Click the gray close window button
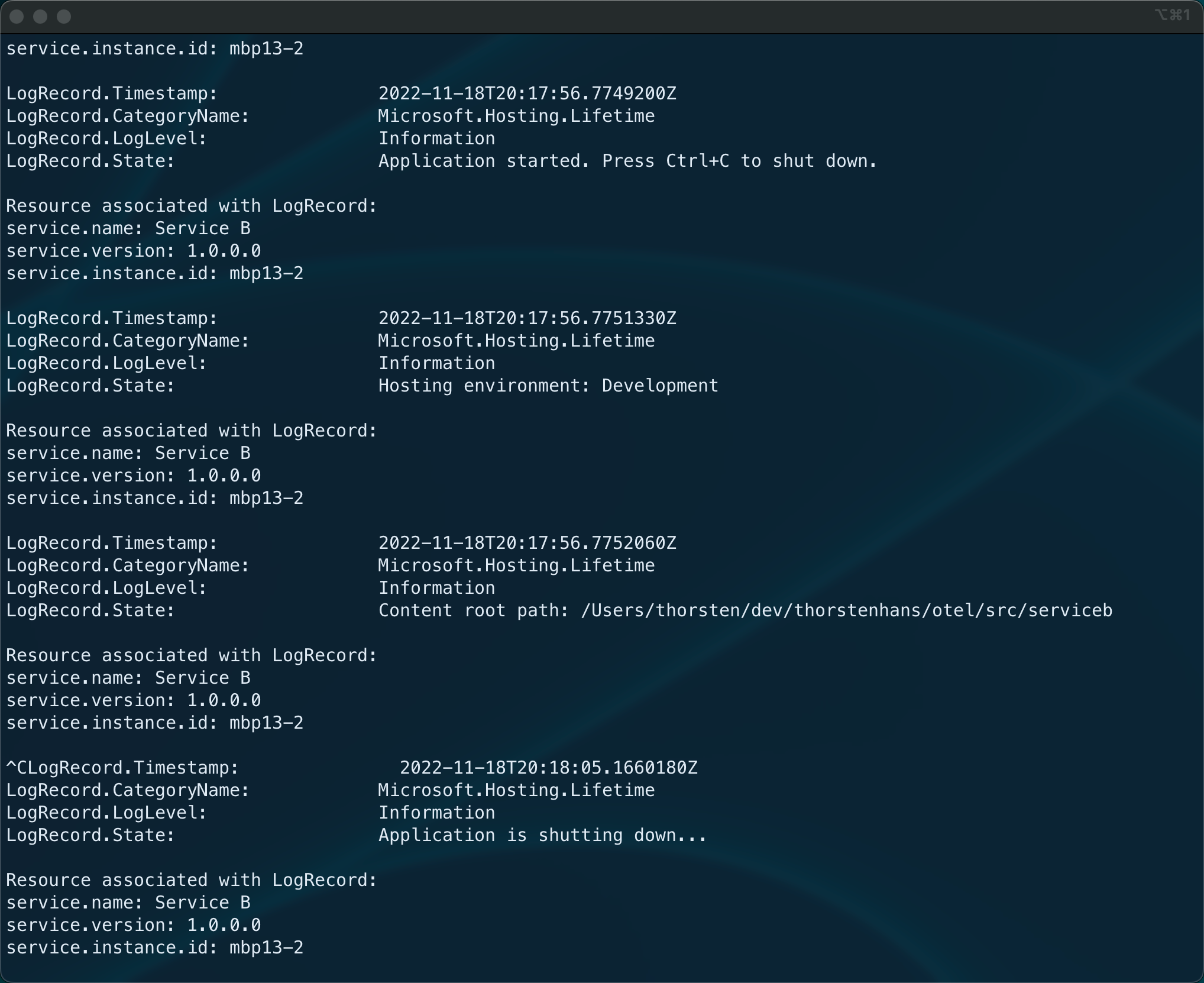The width and height of the screenshot is (1204, 983). (17, 17)
